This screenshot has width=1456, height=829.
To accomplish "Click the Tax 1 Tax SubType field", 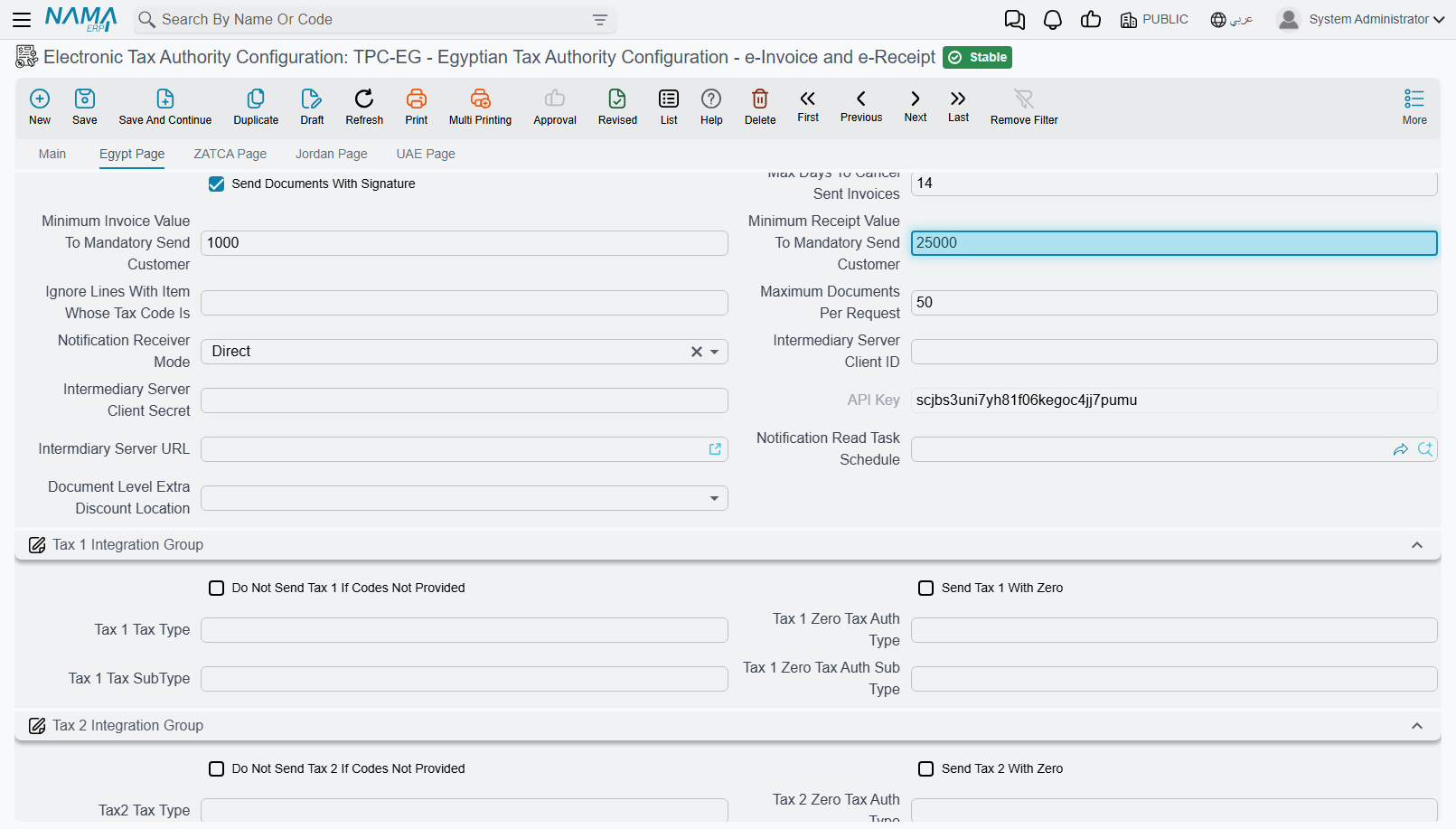I will click(465, 679).
